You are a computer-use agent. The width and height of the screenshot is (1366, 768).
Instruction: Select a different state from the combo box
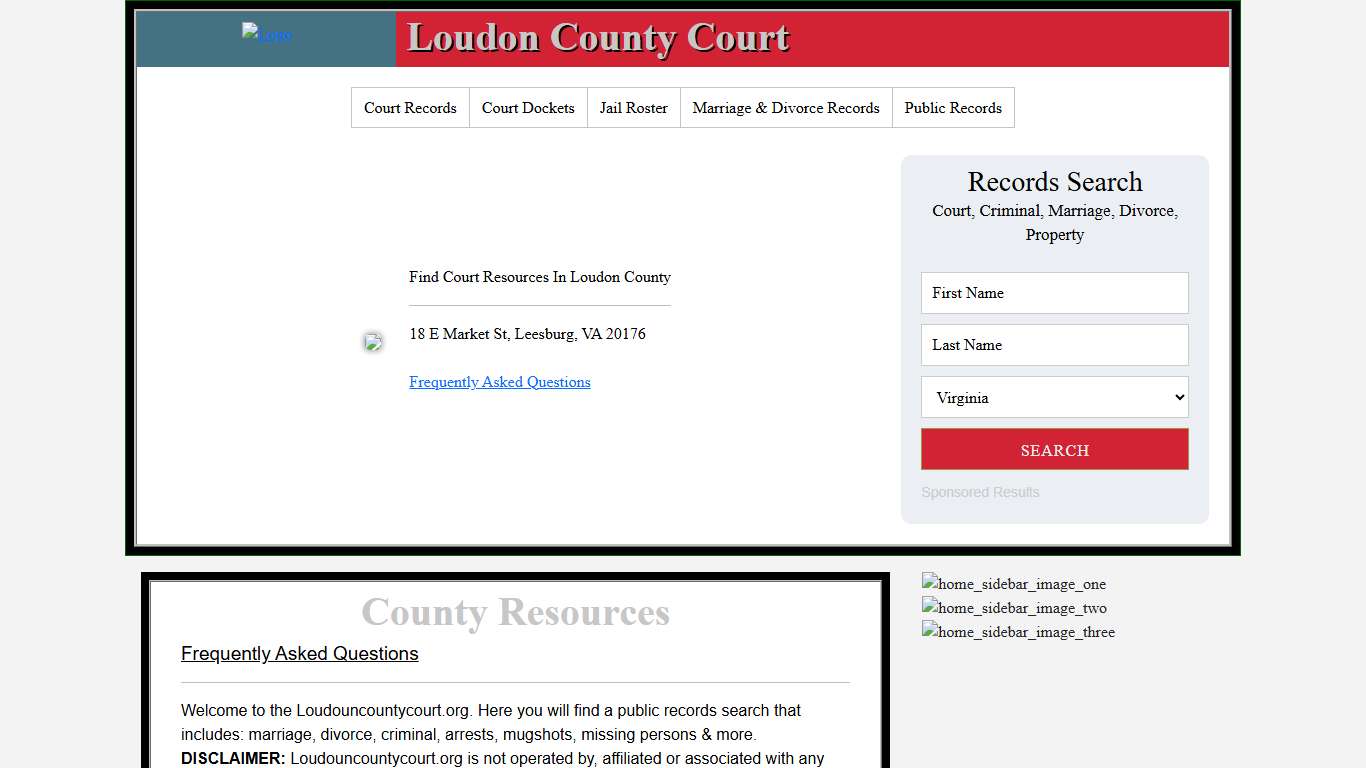pyautogui.click(x=1054, y=397)
